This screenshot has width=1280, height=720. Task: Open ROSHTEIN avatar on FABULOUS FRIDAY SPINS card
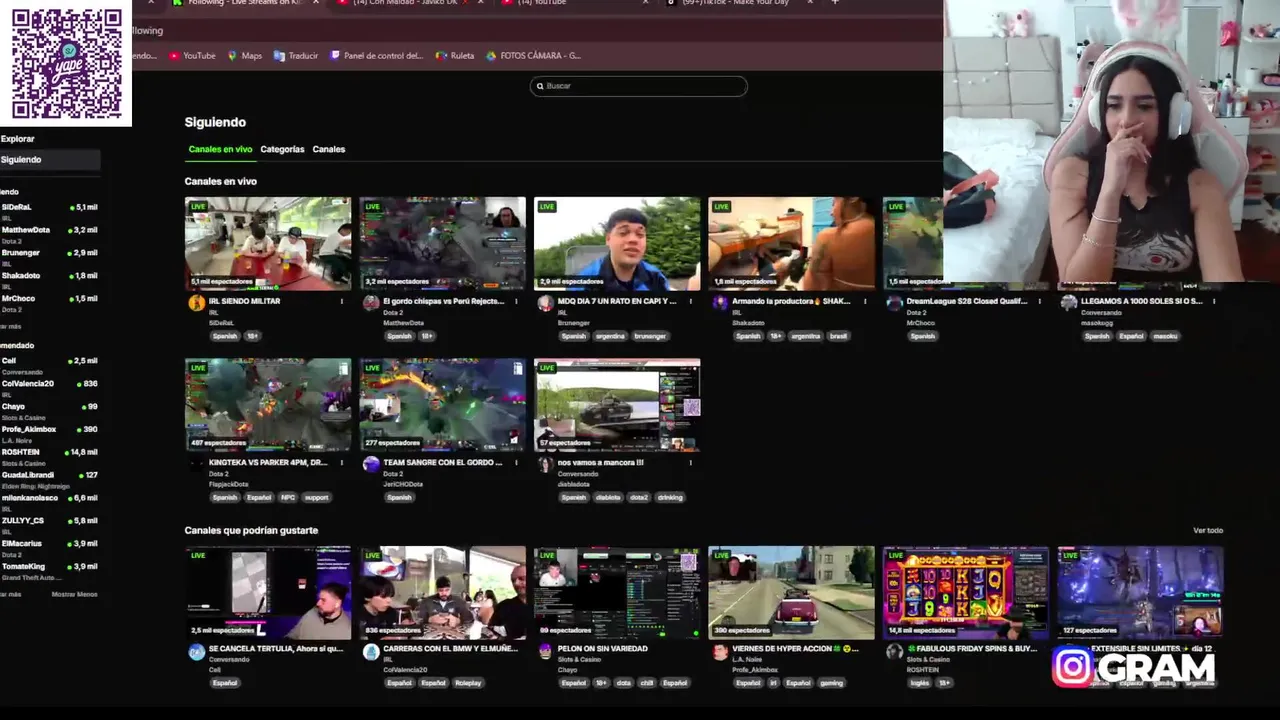tap(894, 651)
